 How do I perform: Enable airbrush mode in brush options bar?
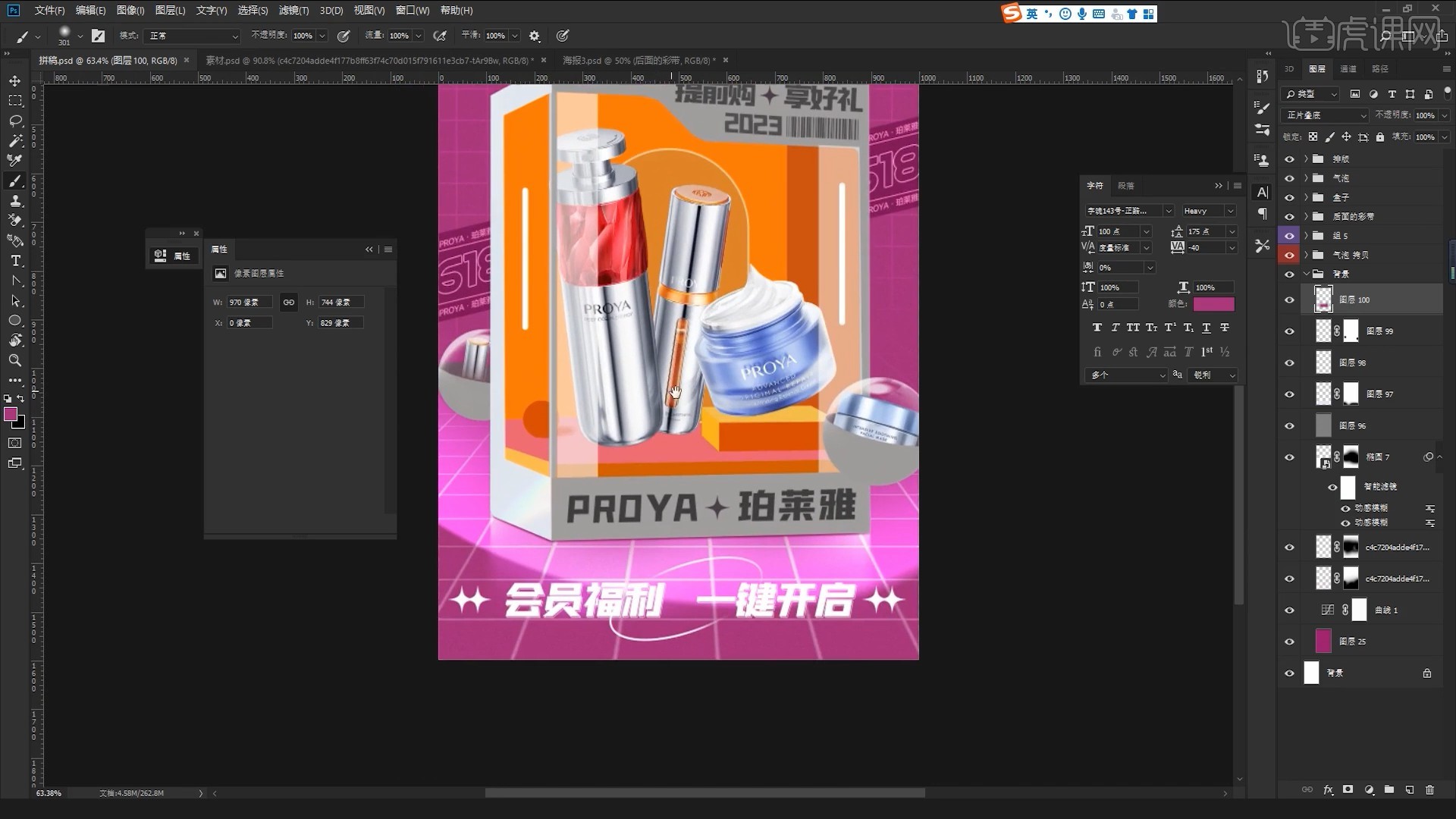[x=441, y=36]
